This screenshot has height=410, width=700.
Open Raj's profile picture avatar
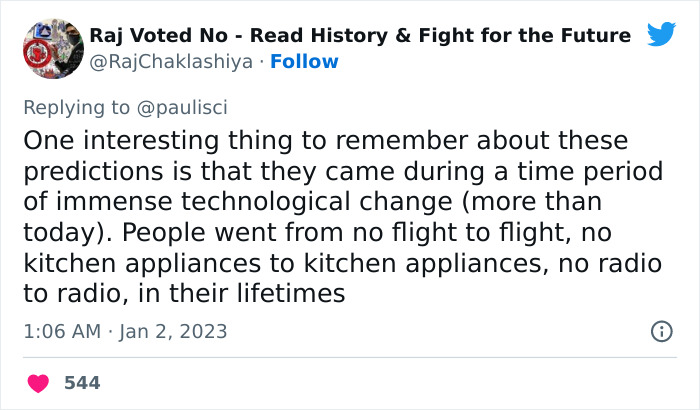click(51, 47)
